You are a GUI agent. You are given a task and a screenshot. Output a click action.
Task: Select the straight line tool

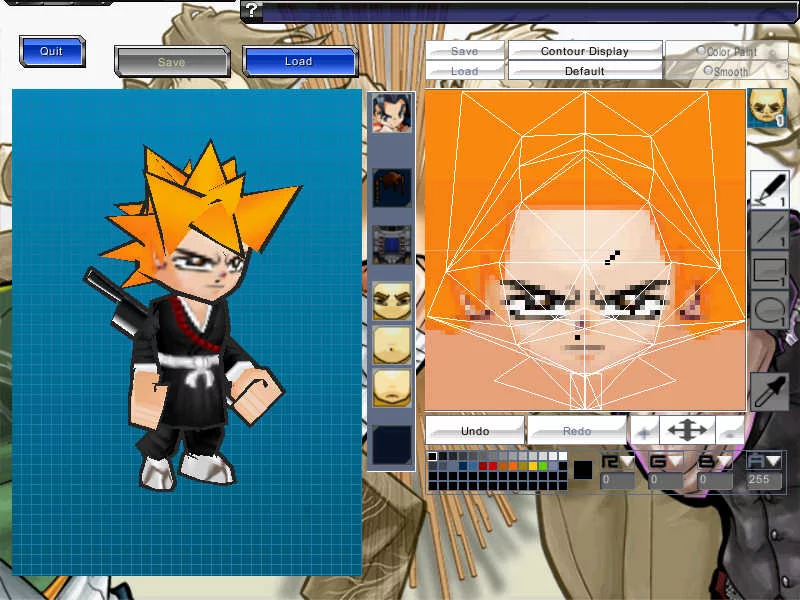coord(769,230)
